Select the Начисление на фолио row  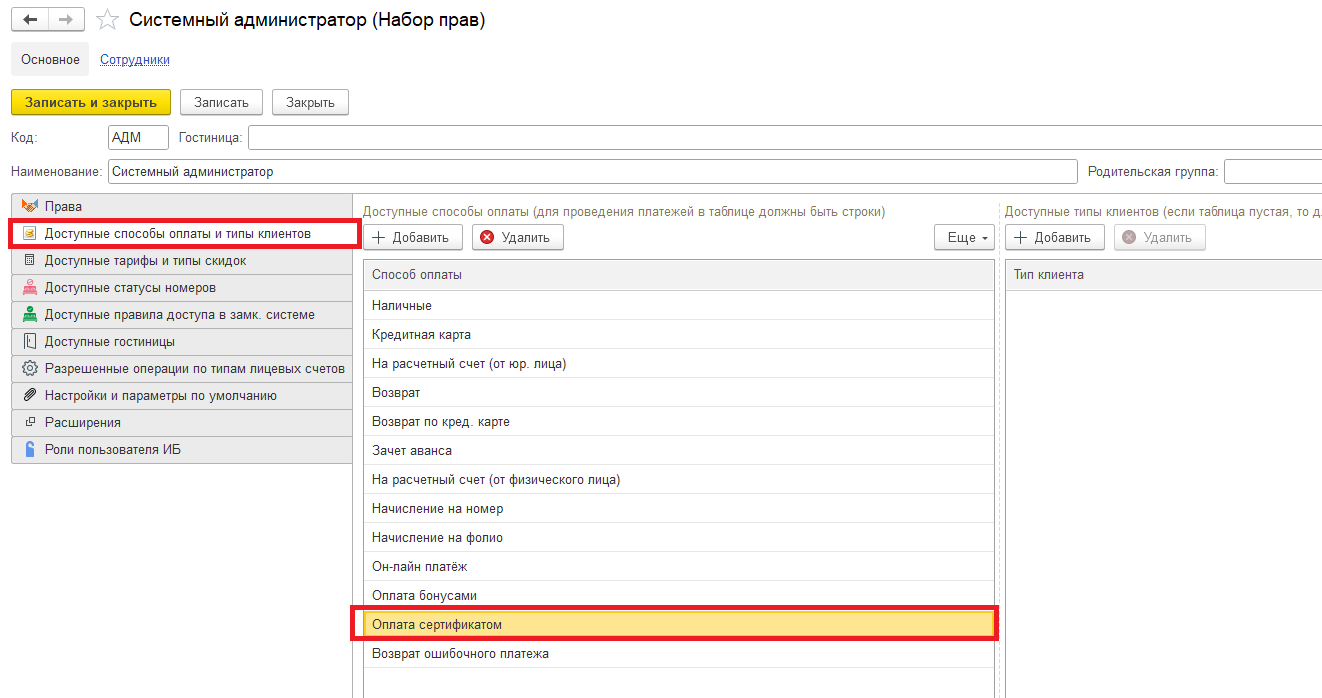click(679, 537)
